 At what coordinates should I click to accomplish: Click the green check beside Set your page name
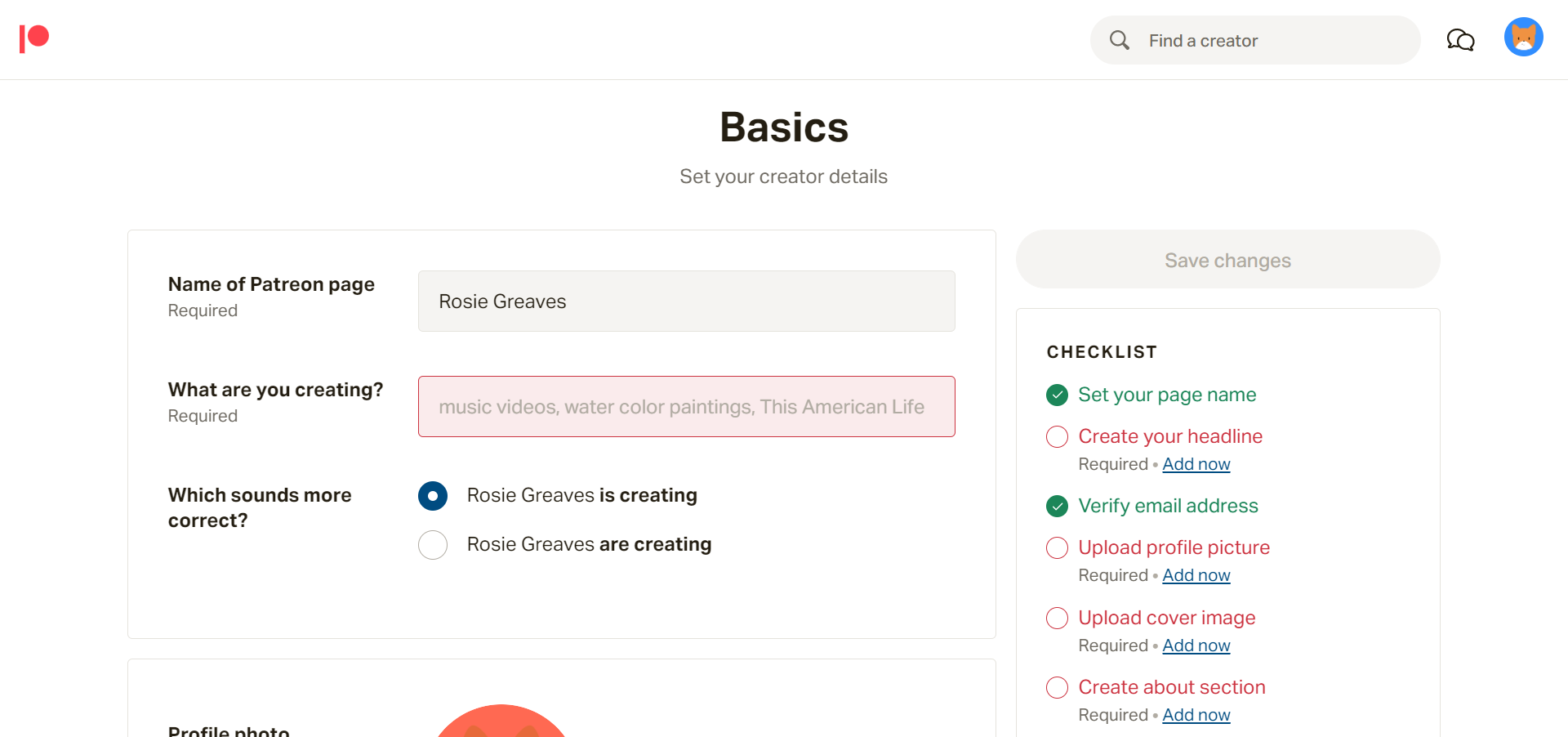1058,395
